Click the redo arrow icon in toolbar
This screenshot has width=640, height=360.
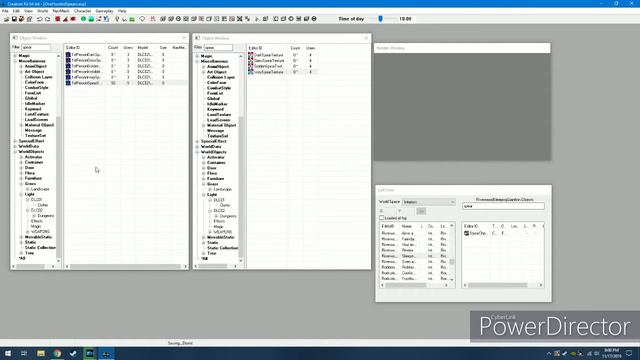coord(48,19)
